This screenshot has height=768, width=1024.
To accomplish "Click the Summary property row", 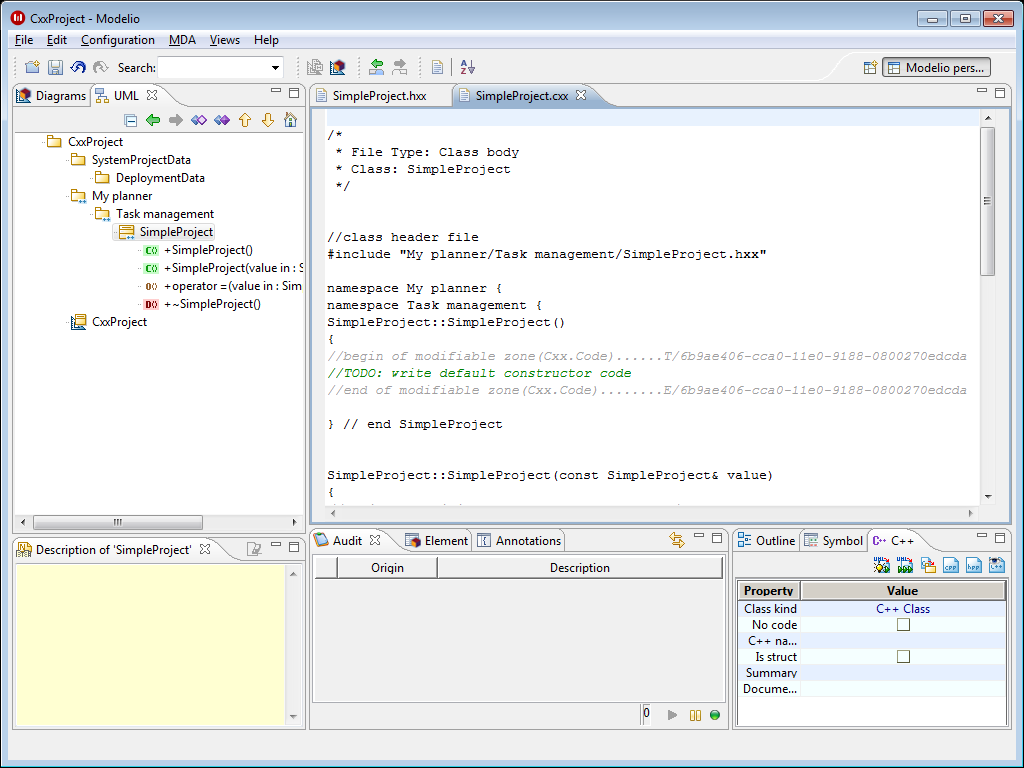I will [872, 673].
